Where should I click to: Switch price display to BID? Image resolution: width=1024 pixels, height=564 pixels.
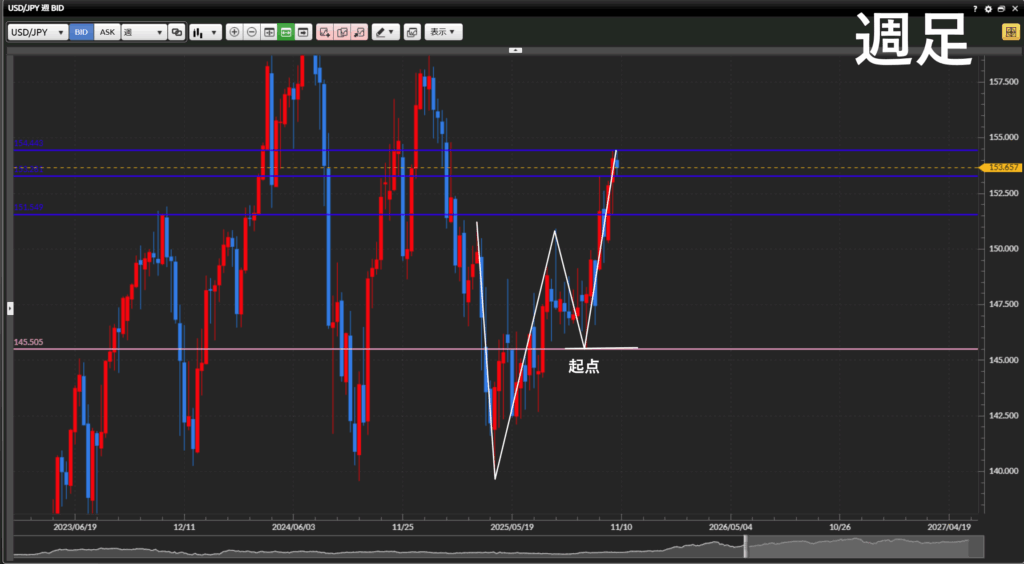[x=81, y=32]
